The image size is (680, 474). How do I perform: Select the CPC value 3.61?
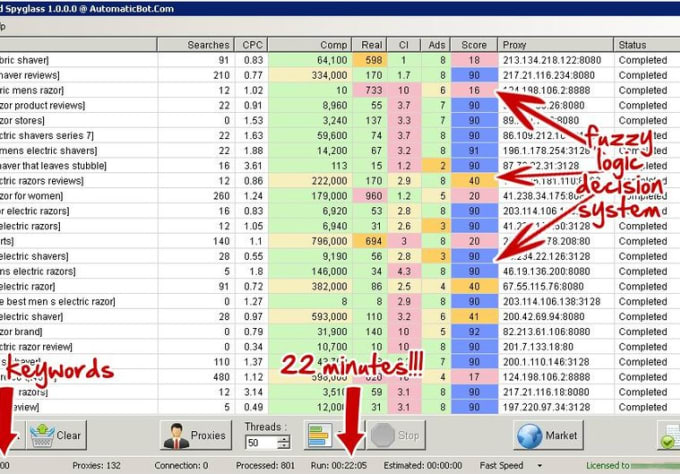(253, 166)
